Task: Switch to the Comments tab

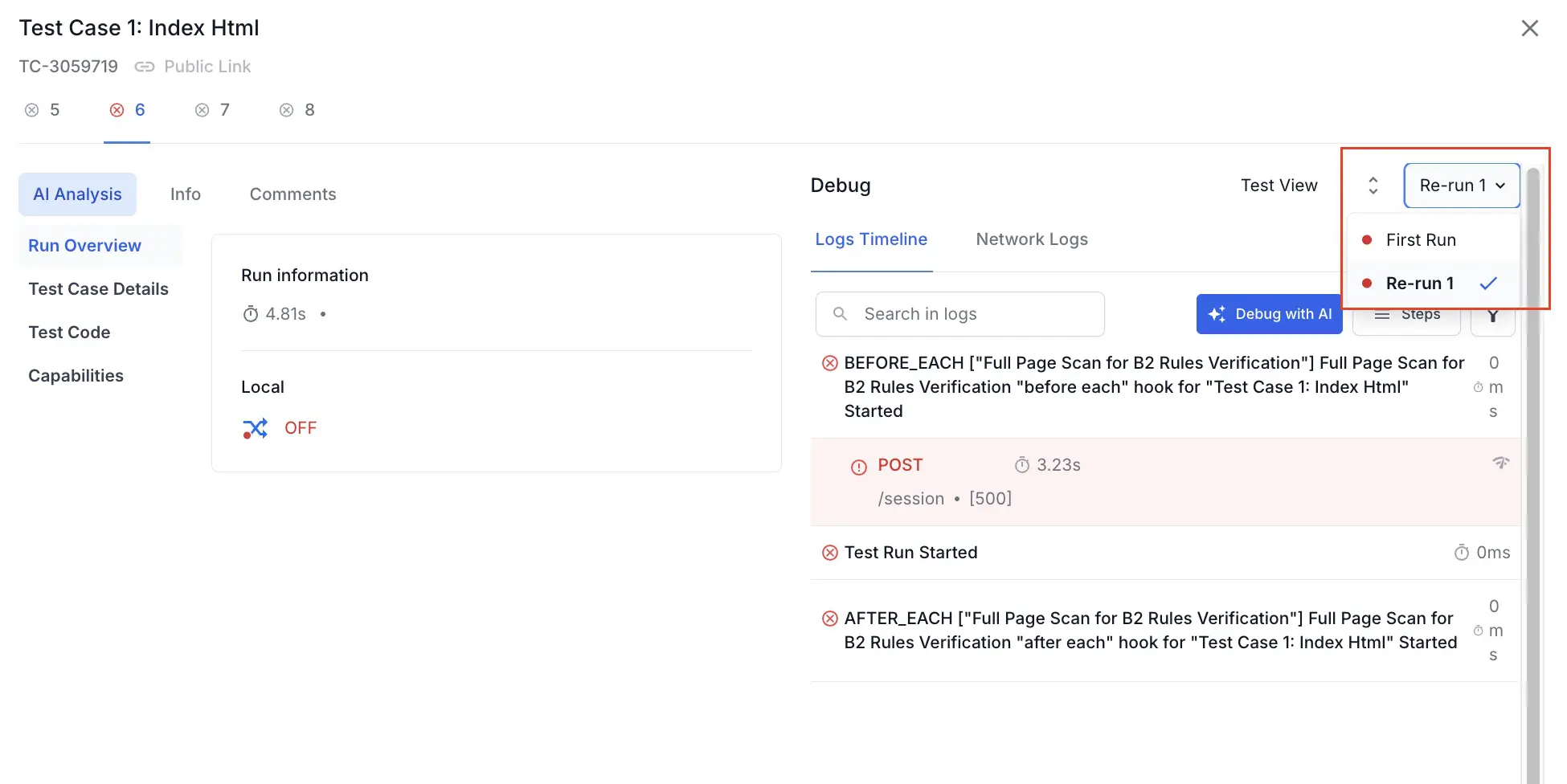Action: 293,194
